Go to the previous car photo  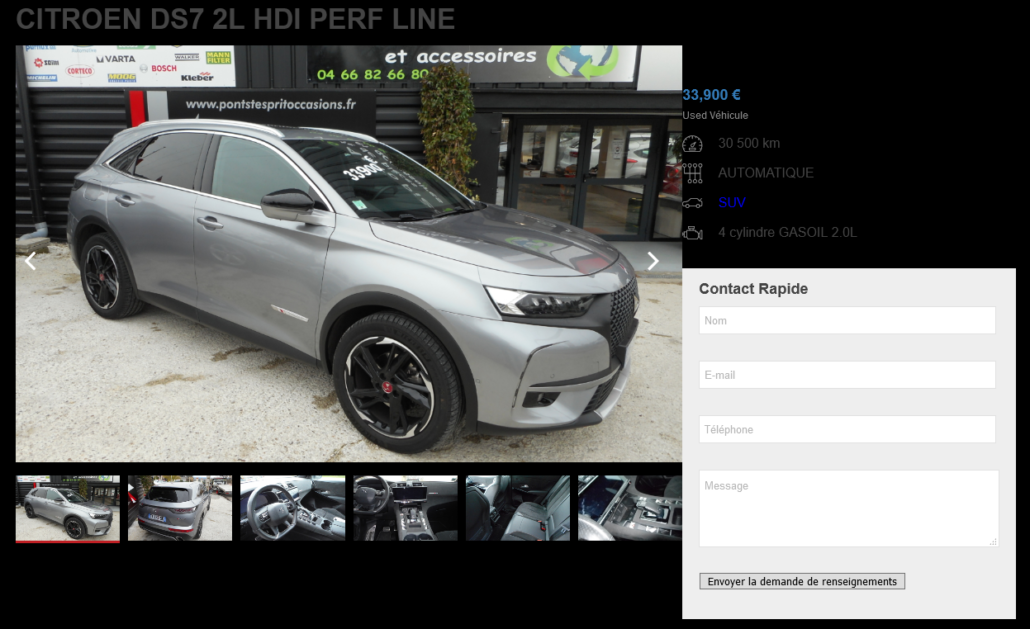[x=30, y=261]
